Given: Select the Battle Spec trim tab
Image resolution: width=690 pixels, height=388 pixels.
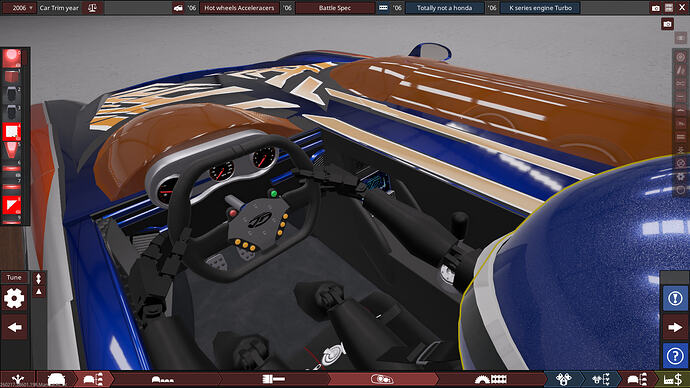Looking at the screenshot, I should (x=335, y=8).
